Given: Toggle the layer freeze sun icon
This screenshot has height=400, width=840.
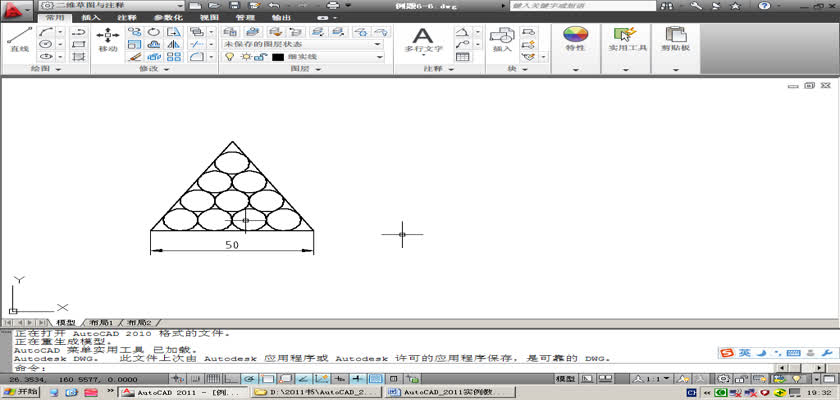Looking at the screenshot, I should pyautogui.click(x=243, y=58).
